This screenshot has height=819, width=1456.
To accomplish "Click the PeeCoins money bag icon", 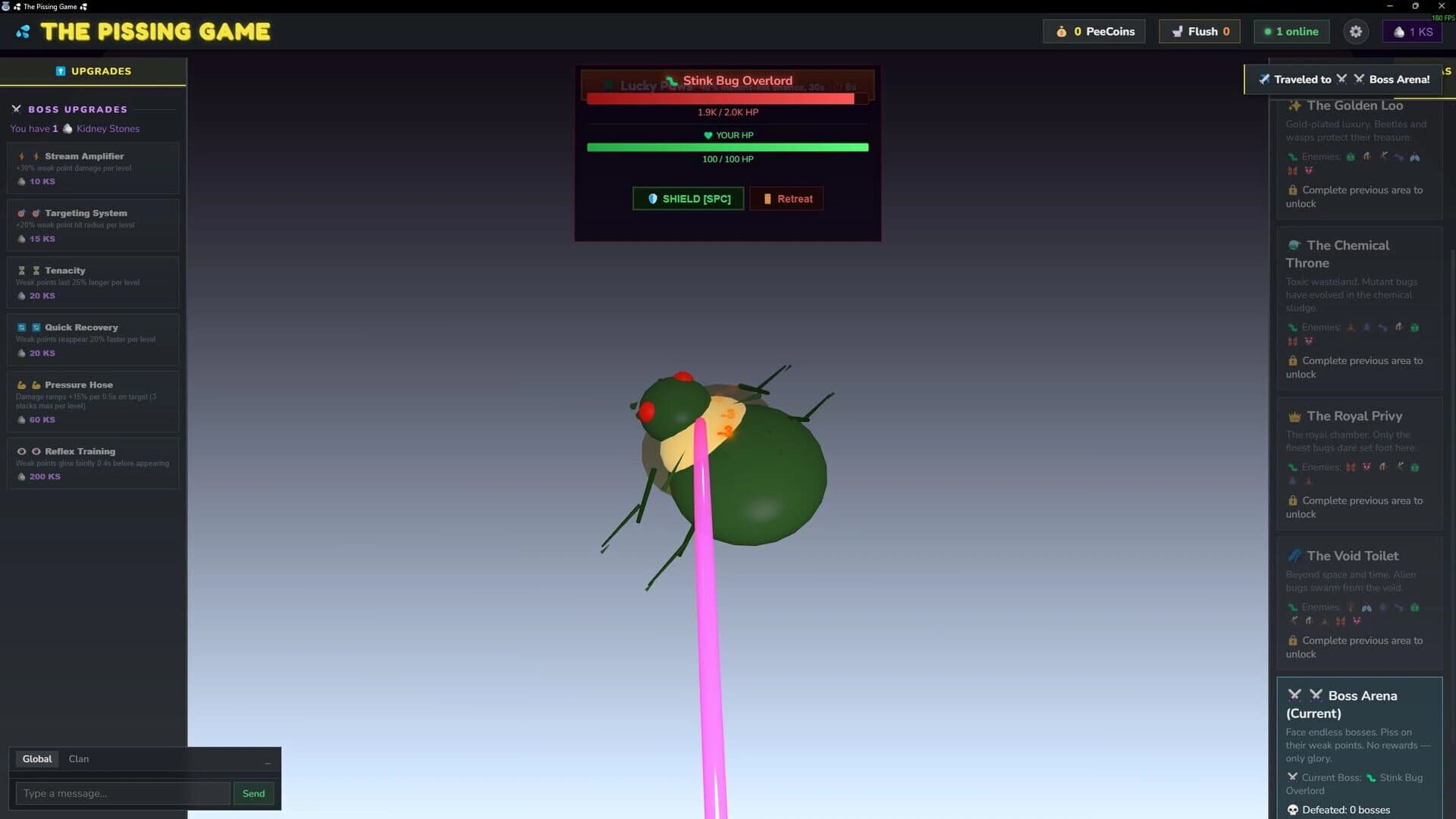I will [1061, 31].
